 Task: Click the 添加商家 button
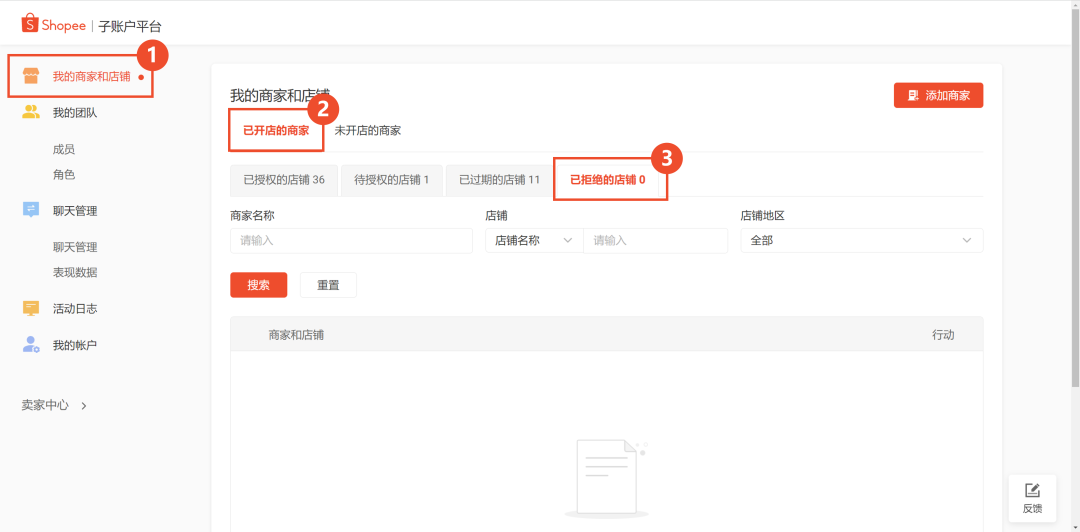coord(938,95)
